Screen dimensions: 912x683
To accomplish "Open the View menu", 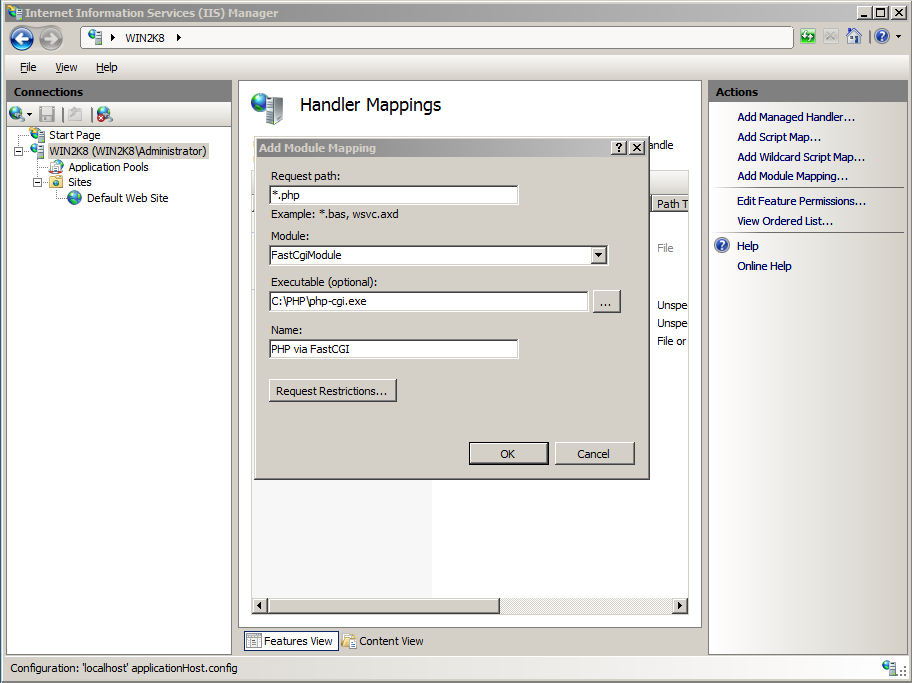I will tap(66, 67).
